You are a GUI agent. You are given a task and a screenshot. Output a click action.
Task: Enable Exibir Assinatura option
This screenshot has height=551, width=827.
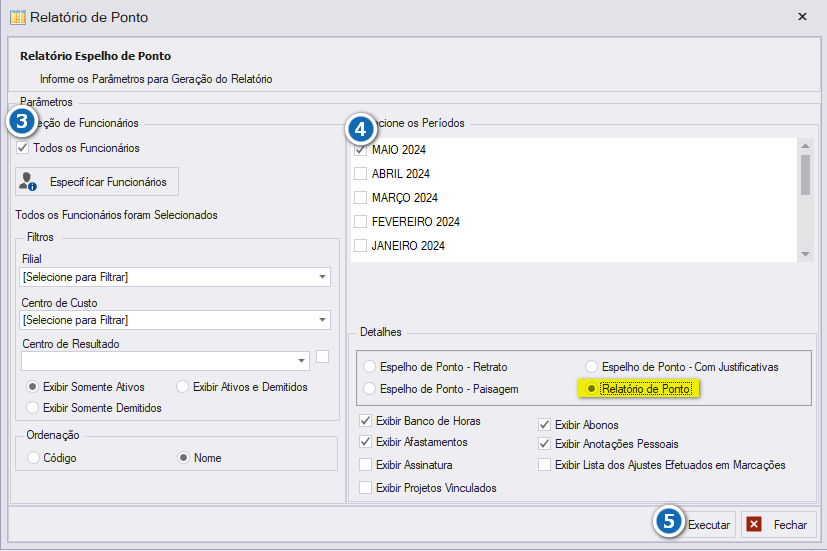pos(365,465)
